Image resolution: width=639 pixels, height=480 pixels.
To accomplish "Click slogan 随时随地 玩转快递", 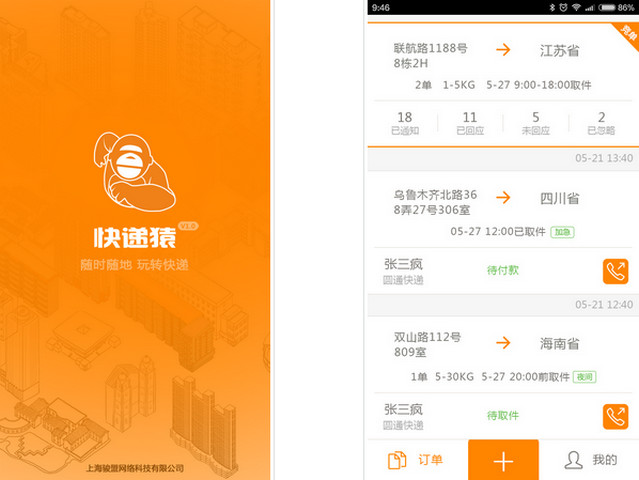I will [x=134, y=265].
